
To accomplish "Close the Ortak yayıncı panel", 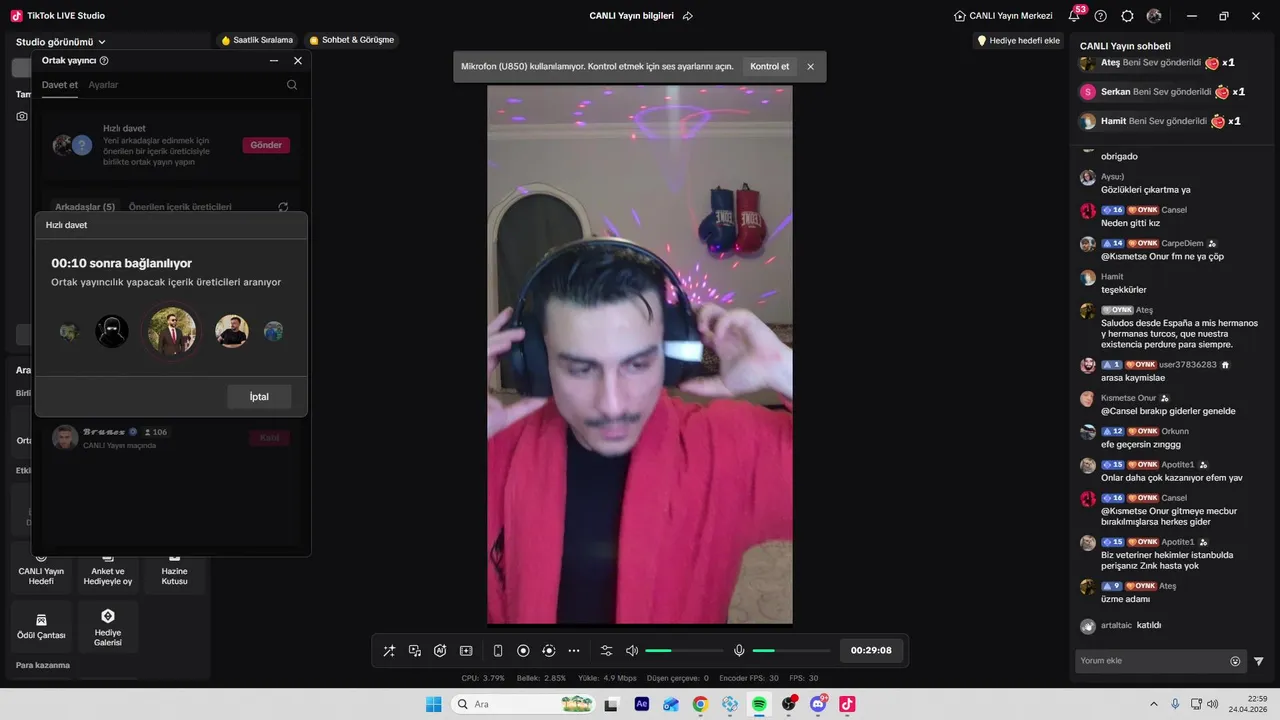I will [298, 60].
